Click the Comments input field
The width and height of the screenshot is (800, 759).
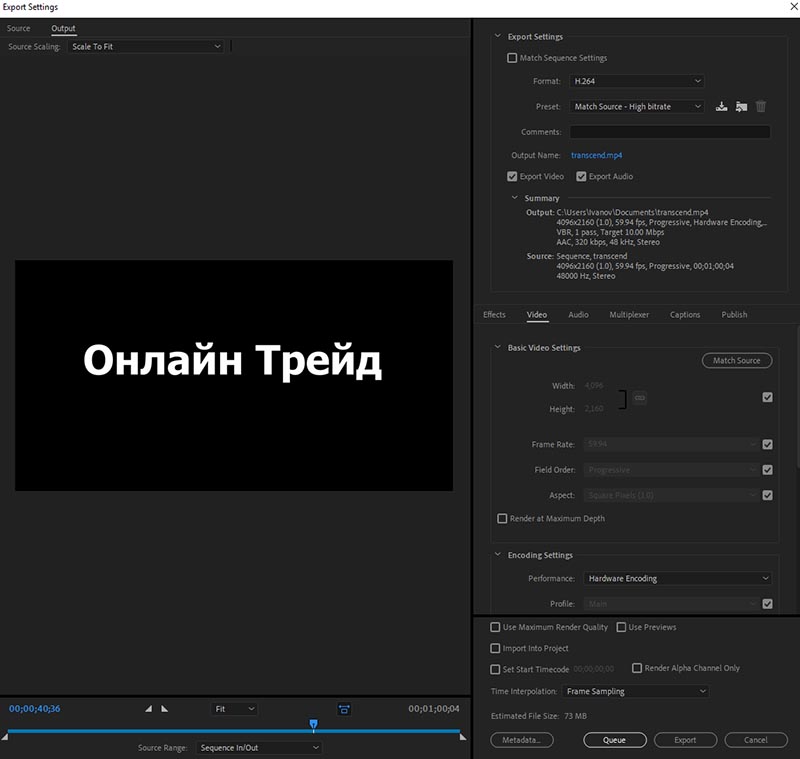point(669,132)
